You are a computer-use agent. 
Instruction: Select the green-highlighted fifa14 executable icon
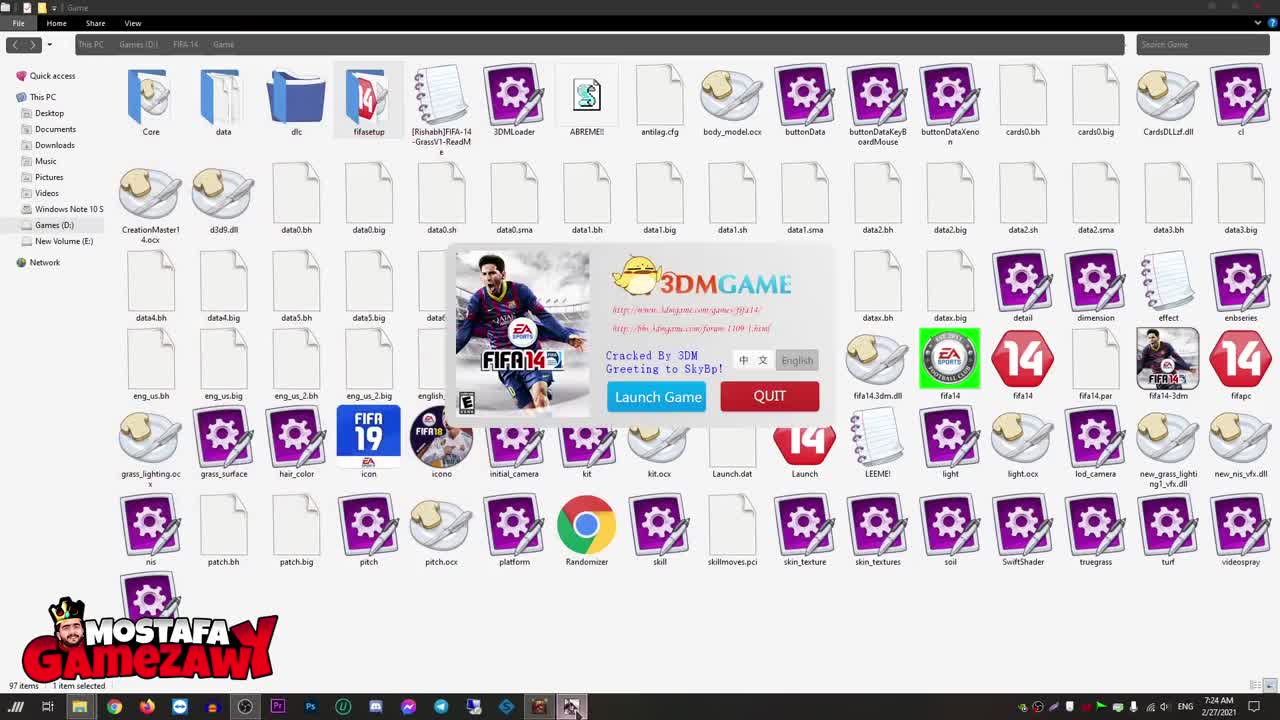point(950,365)
